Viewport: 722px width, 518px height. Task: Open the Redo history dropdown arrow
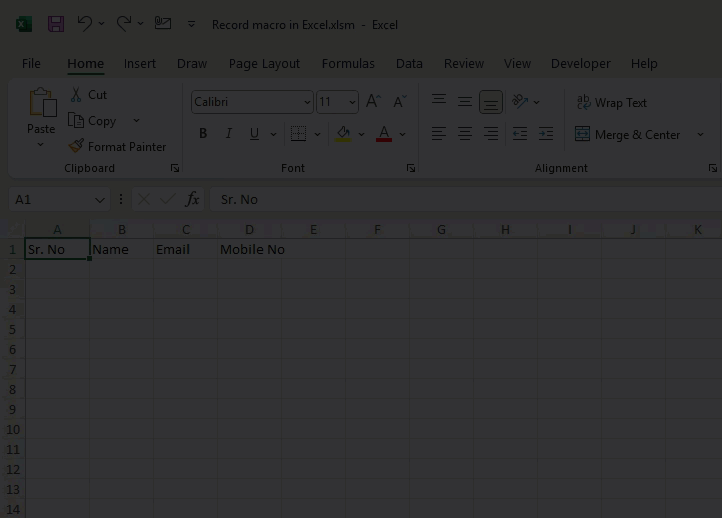pyautogui.click(x=140, y=23)
